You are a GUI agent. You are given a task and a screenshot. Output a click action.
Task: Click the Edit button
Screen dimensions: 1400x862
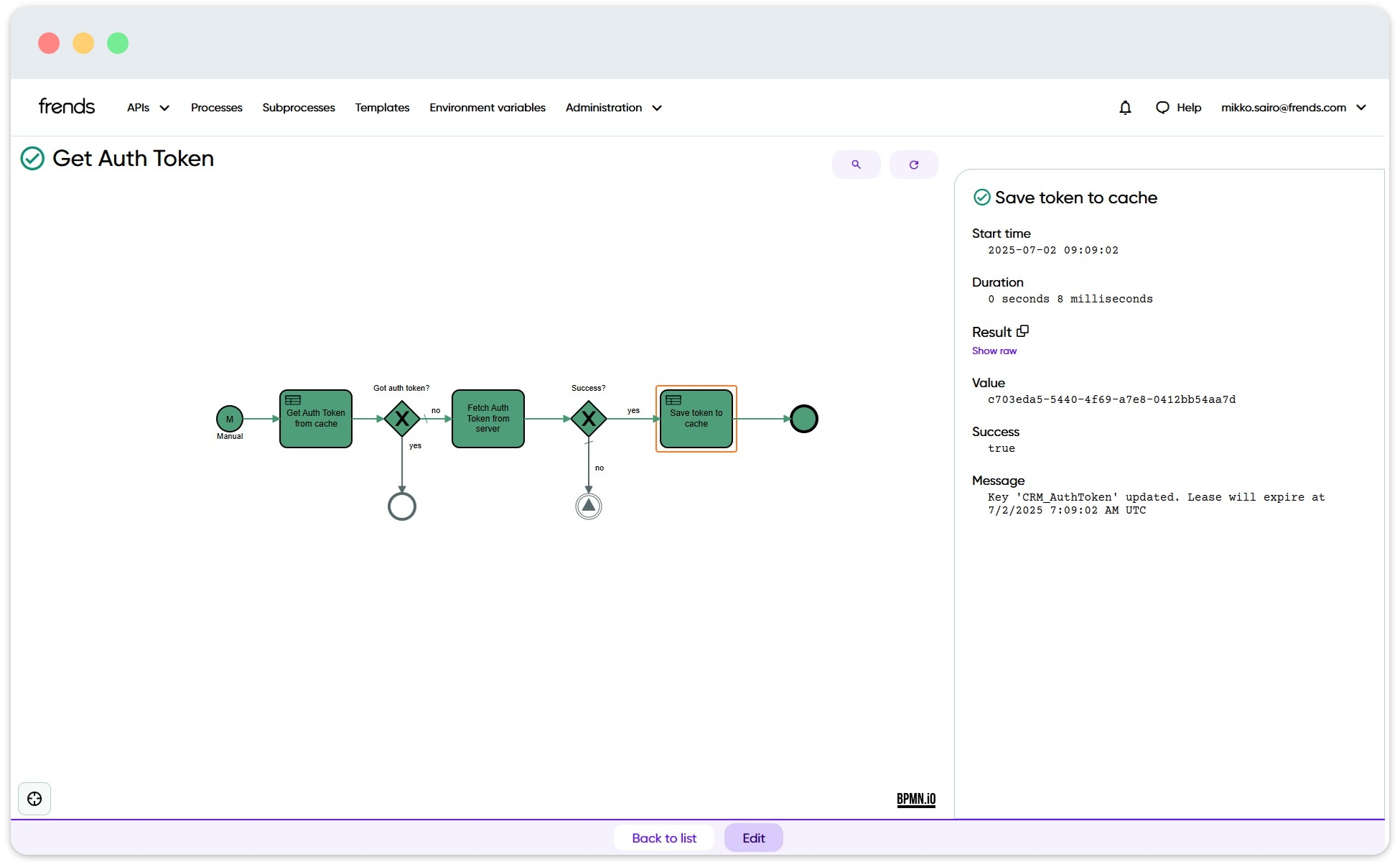pos(753,838)
